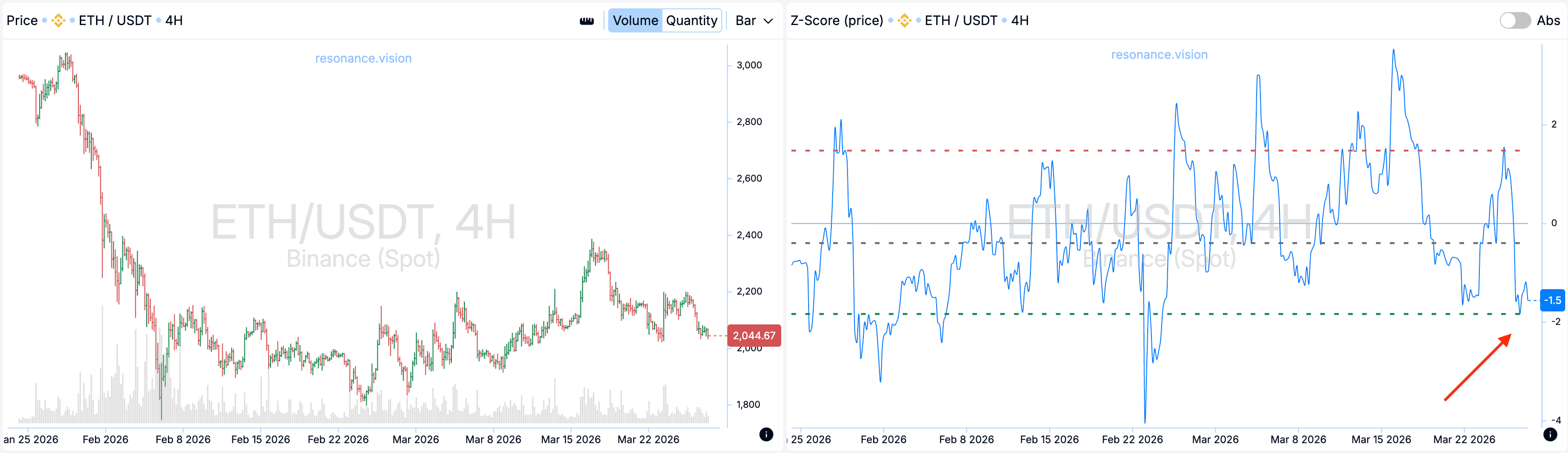Open resonance.vision link on price chart
The image size is (1568, 453).
(363, 58)
